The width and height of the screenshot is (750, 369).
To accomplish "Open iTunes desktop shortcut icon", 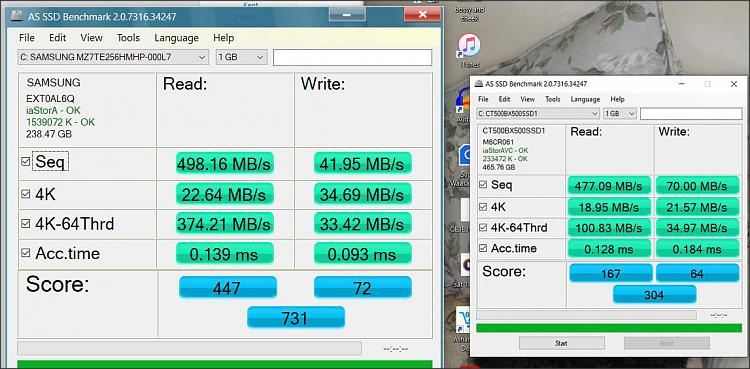I will tap(469, 46).
